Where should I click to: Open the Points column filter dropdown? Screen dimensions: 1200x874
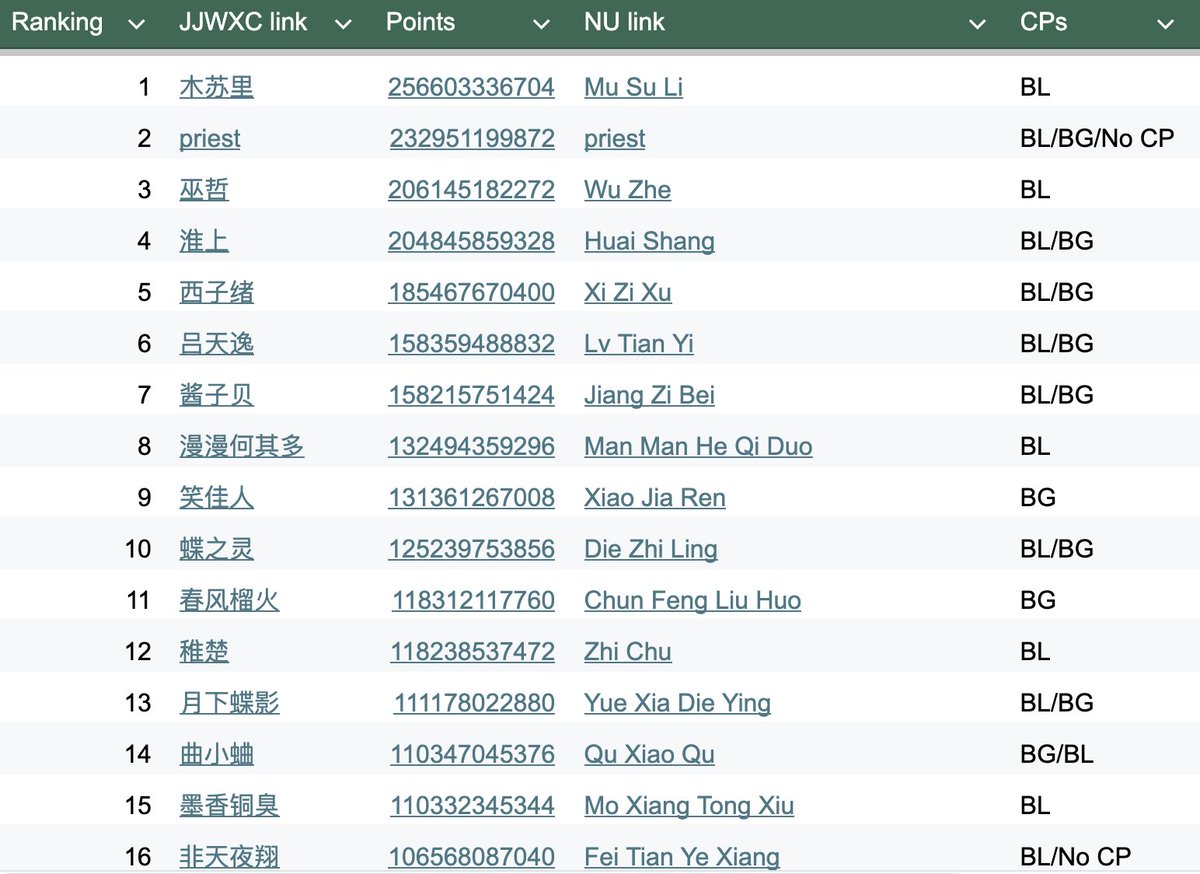[541, 23]
